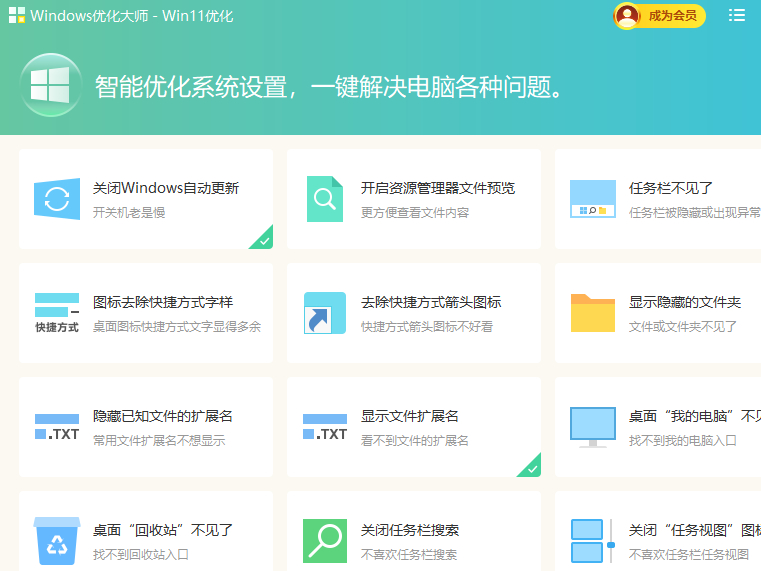Select 图标去除快捷方式字样 title

pos(163,302)
